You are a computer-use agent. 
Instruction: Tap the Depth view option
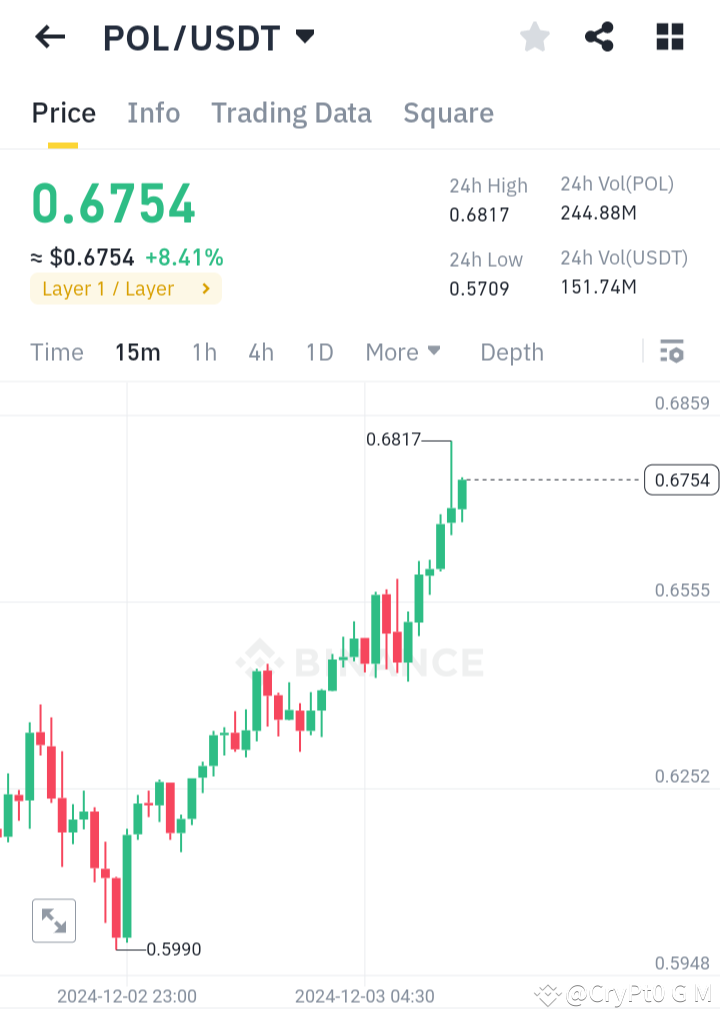coord(511,352)
